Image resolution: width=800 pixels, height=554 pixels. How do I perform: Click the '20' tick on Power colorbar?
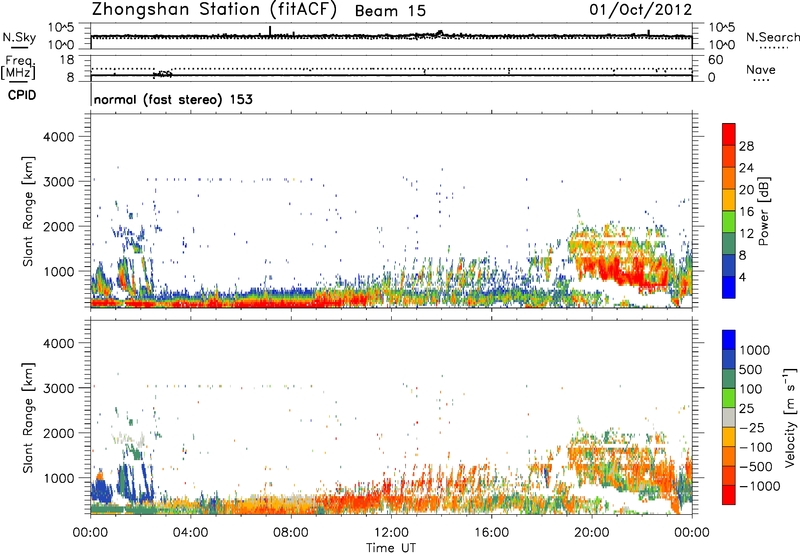pos(746,190)
